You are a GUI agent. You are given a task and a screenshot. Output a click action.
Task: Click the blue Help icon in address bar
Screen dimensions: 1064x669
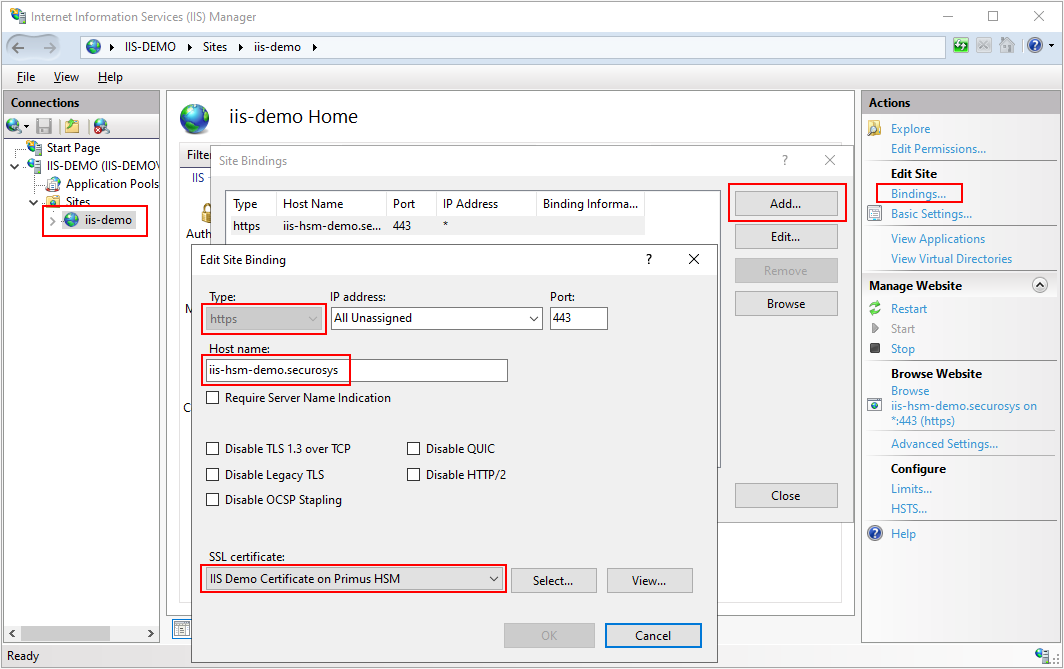click(1033, 46)
